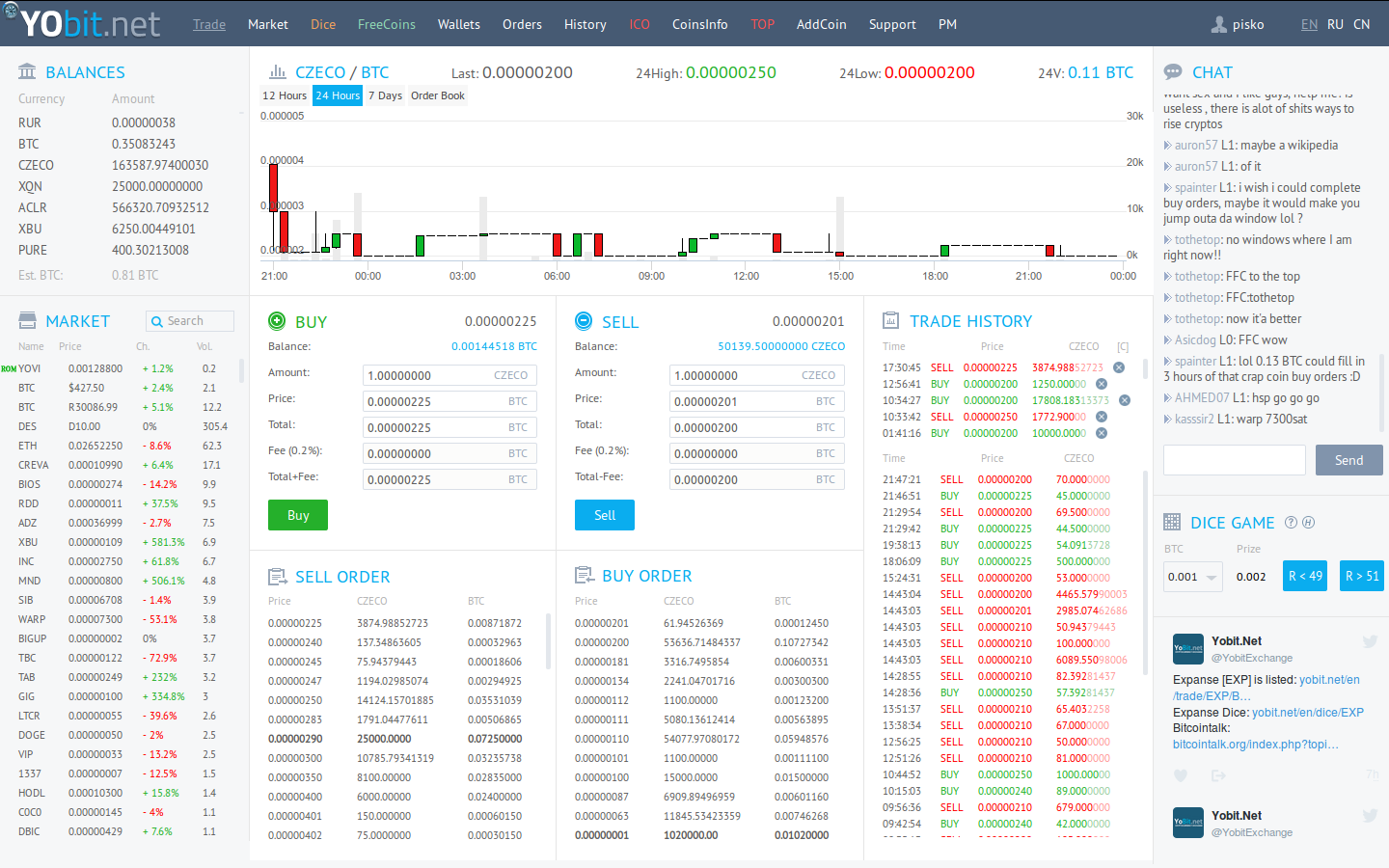The width and height of the screenshot is (1389, 868).
Task: Click the chart icon beside CZECO / BTC
Action: point(278,71)
